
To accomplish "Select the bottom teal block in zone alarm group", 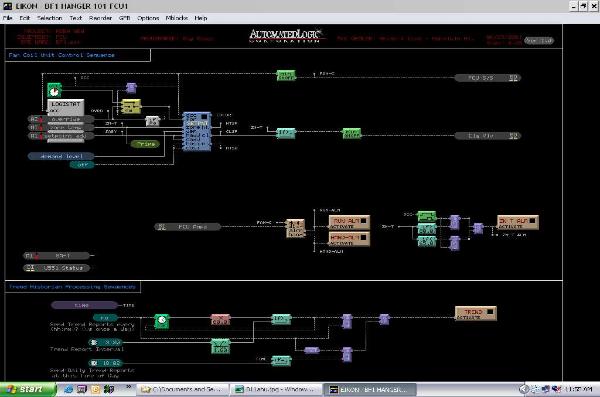I will click(x=426, y=242).
